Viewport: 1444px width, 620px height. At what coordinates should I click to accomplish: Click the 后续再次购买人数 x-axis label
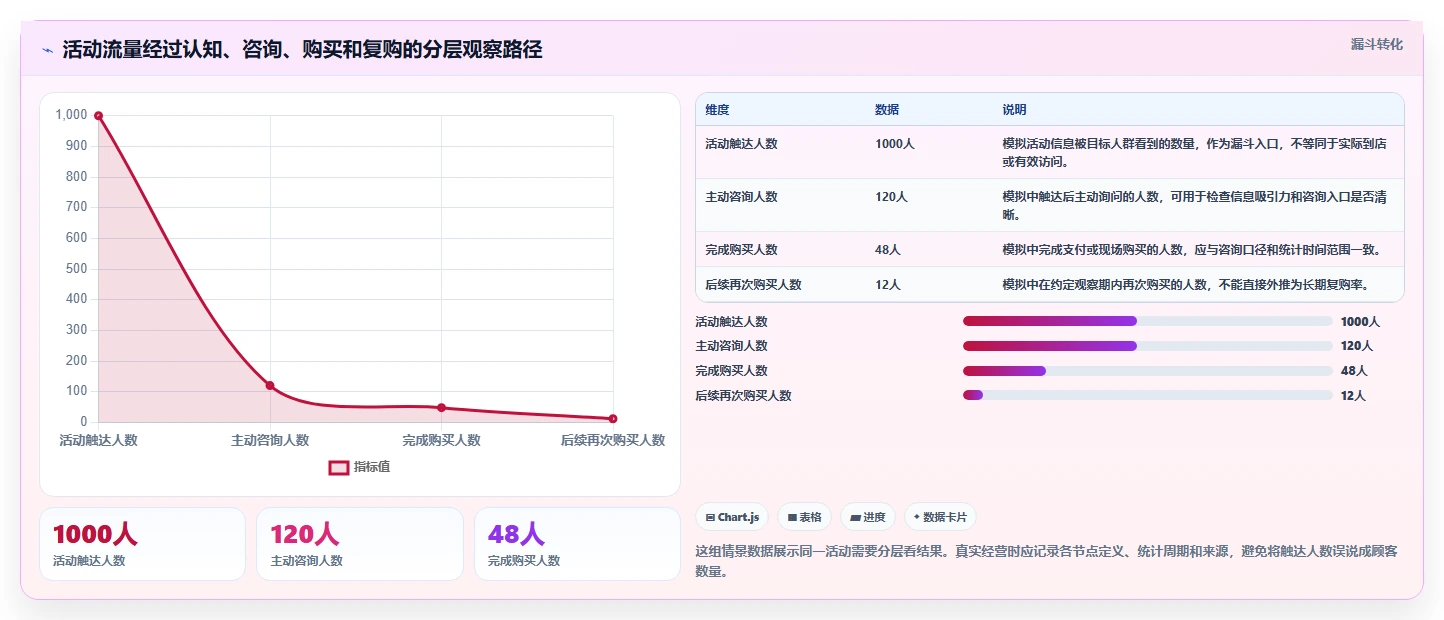[613, 440]
